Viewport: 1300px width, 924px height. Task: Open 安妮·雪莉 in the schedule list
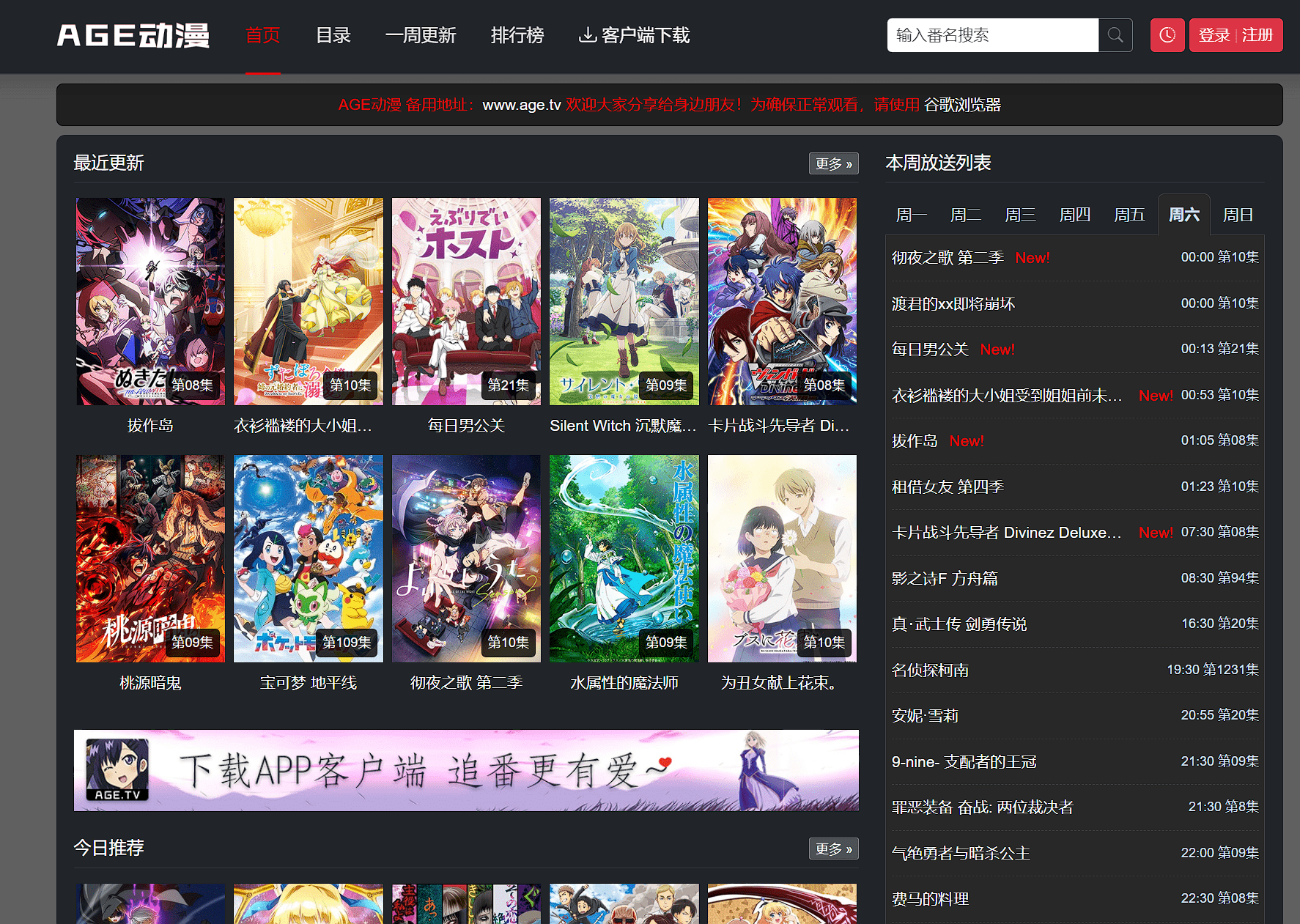tap(925, 716)
